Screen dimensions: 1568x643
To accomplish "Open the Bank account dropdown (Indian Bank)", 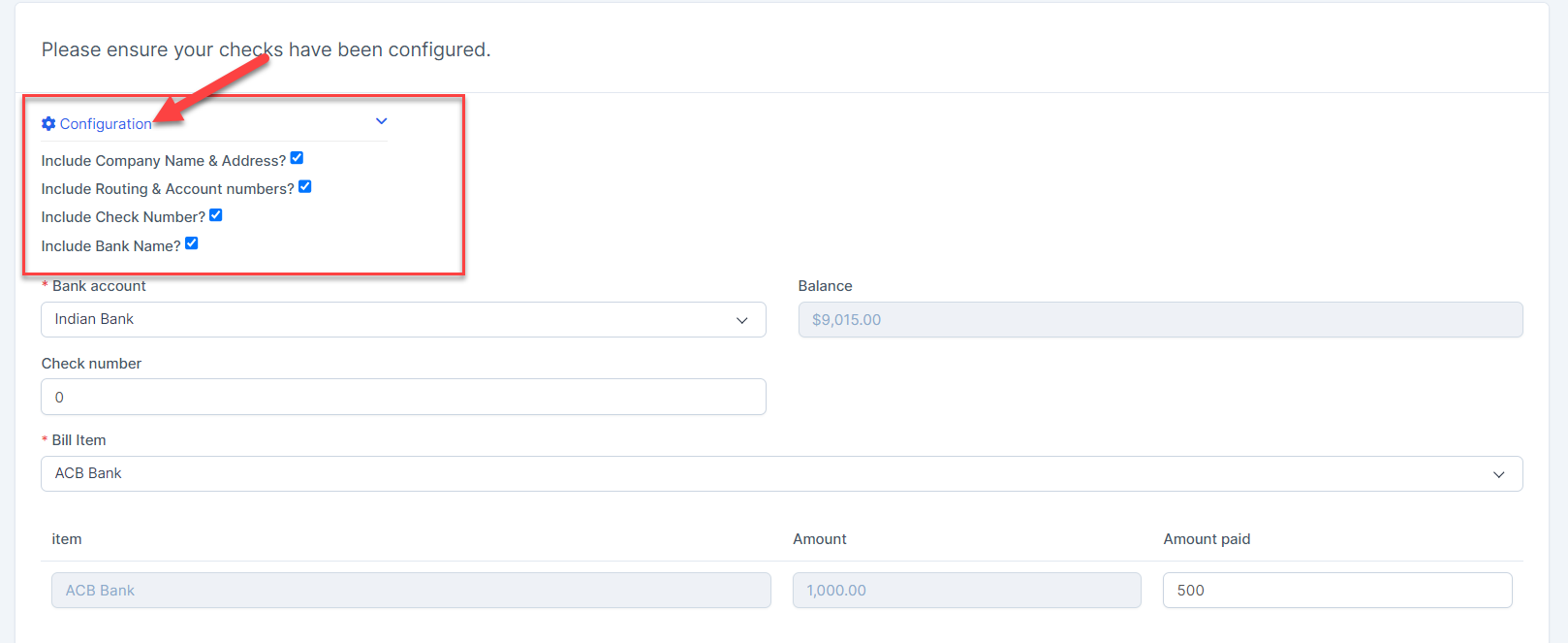I will click(x=403, y=320).
